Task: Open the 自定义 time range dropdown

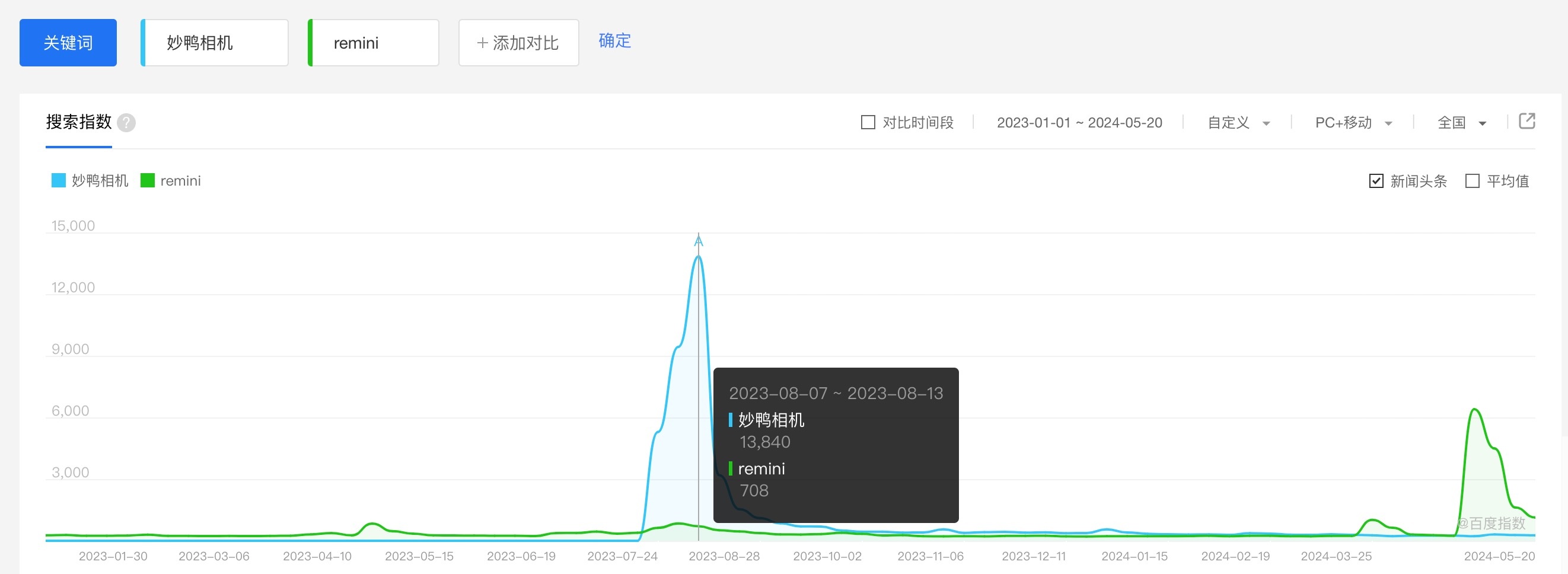Action: (x=1238, y=123)
